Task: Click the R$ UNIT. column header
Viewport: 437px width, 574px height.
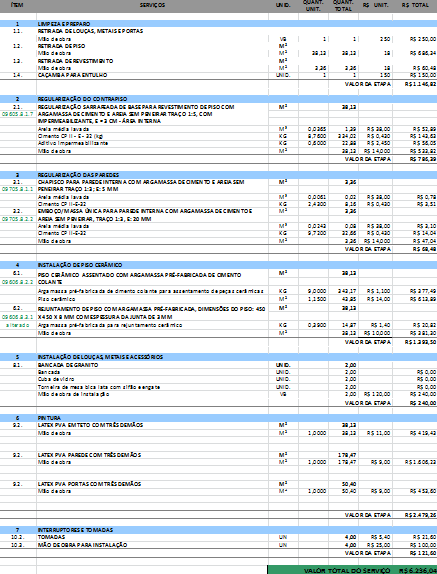Action: coord(376,5)
